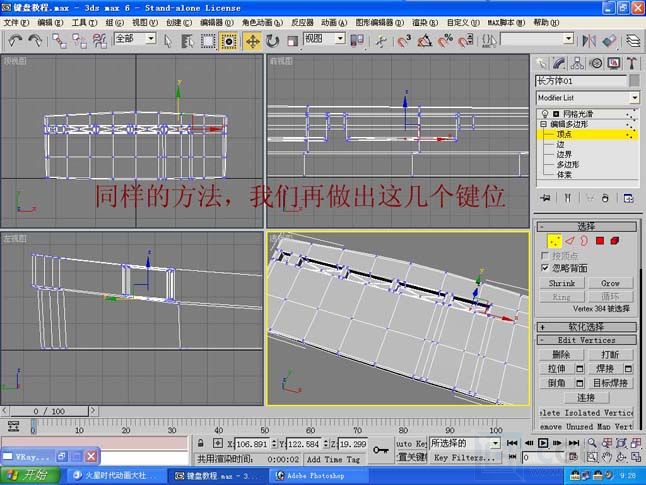Open the Modifier List dropdown

(x=634, y=98)
